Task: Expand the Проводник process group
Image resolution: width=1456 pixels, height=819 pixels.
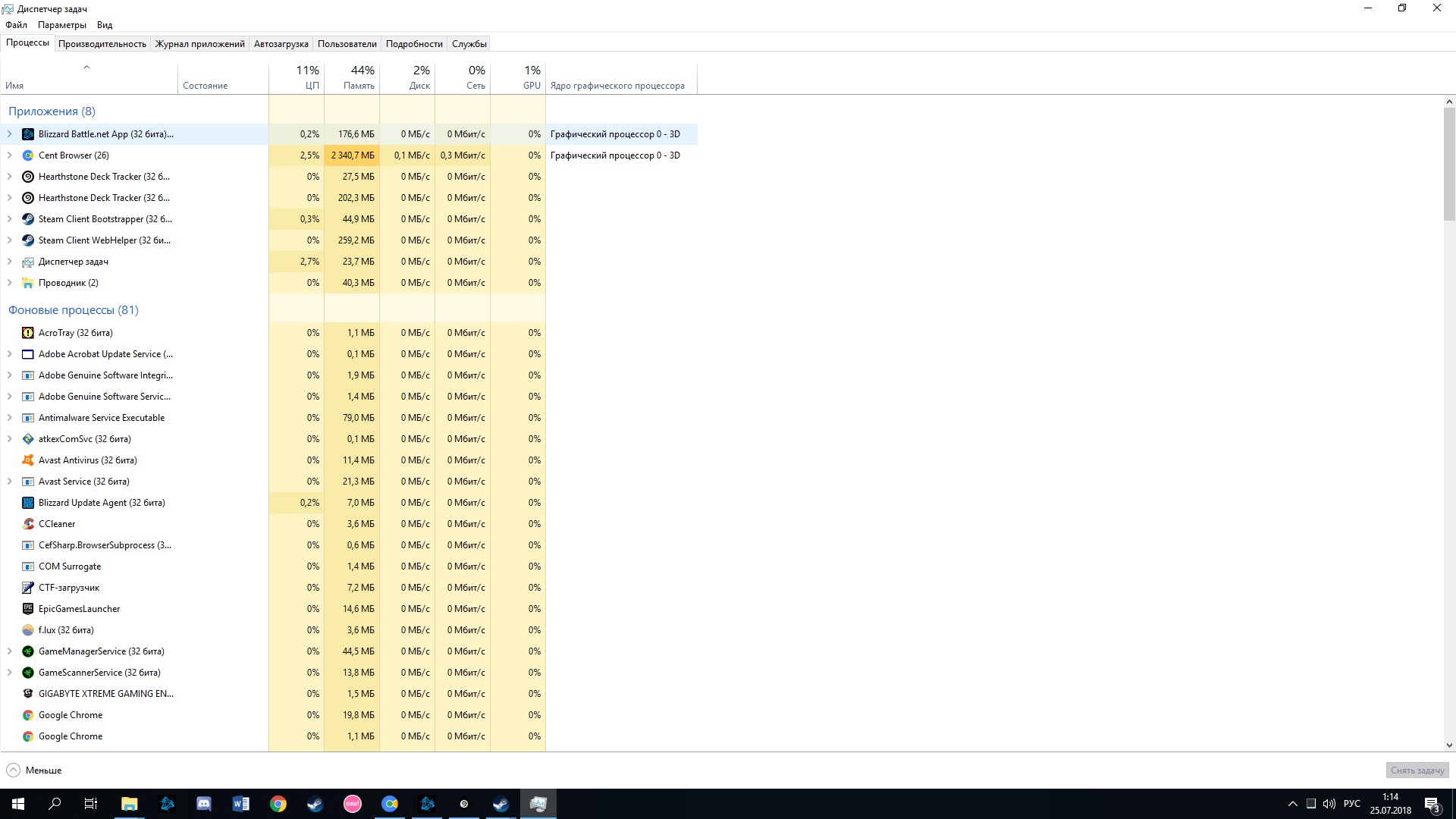Action: point(10,283)
